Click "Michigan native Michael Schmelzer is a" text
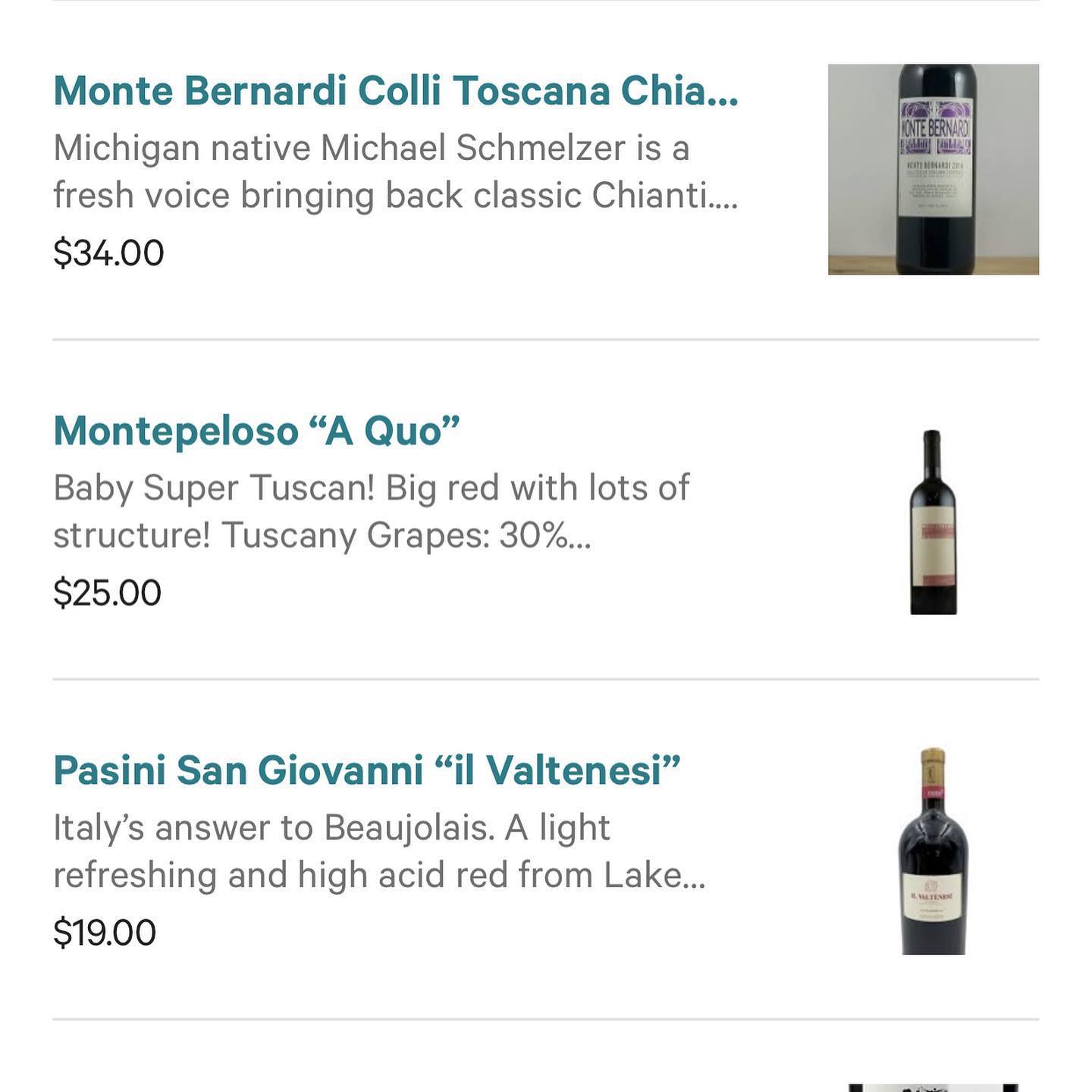This screenshot has height=1092, width=1092. point(371,148)
